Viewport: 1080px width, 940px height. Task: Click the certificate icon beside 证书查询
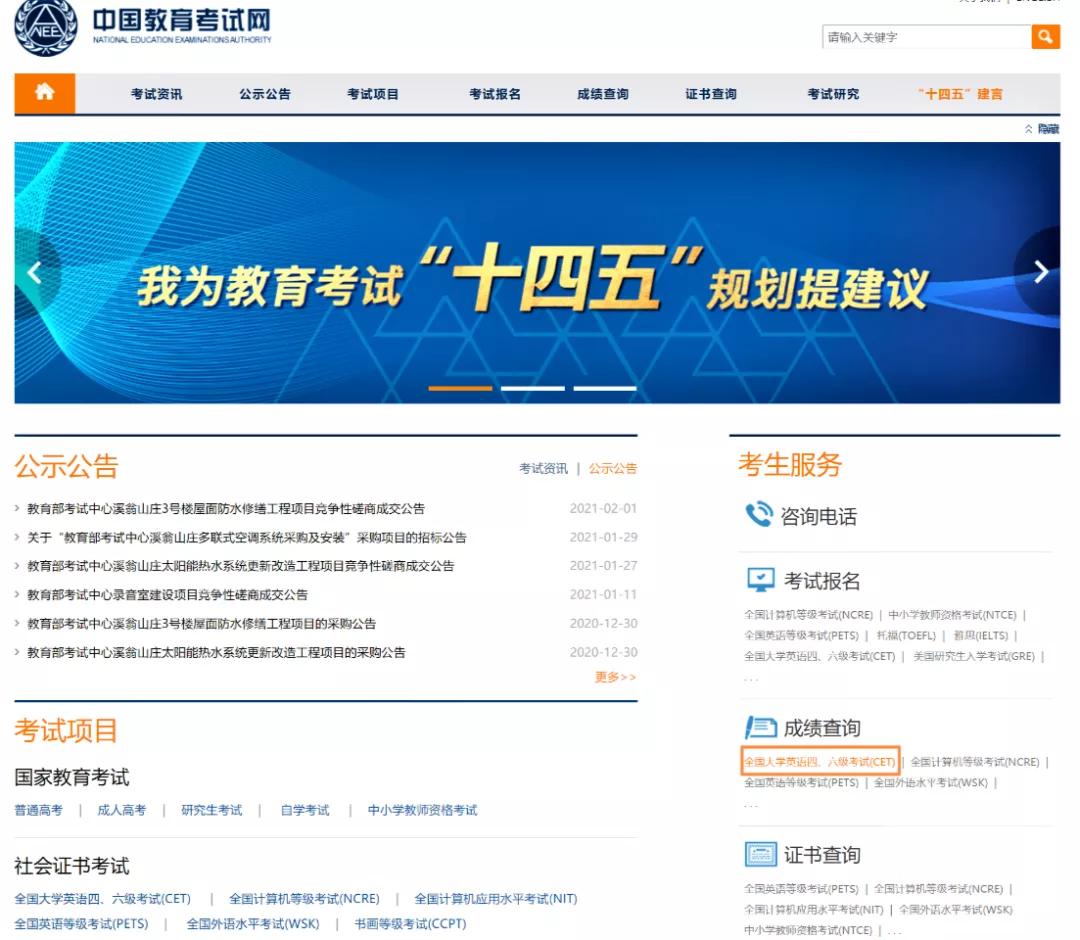coord(758,854)
